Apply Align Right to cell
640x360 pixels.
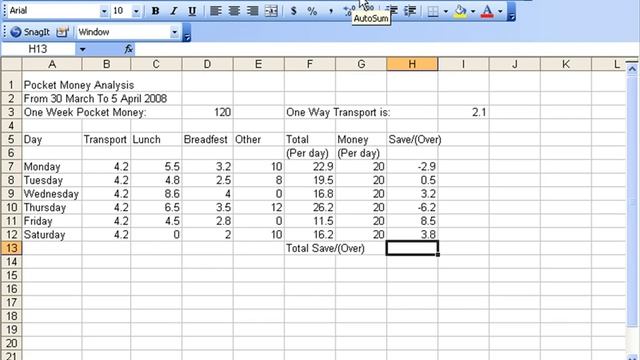coord(252,11)
